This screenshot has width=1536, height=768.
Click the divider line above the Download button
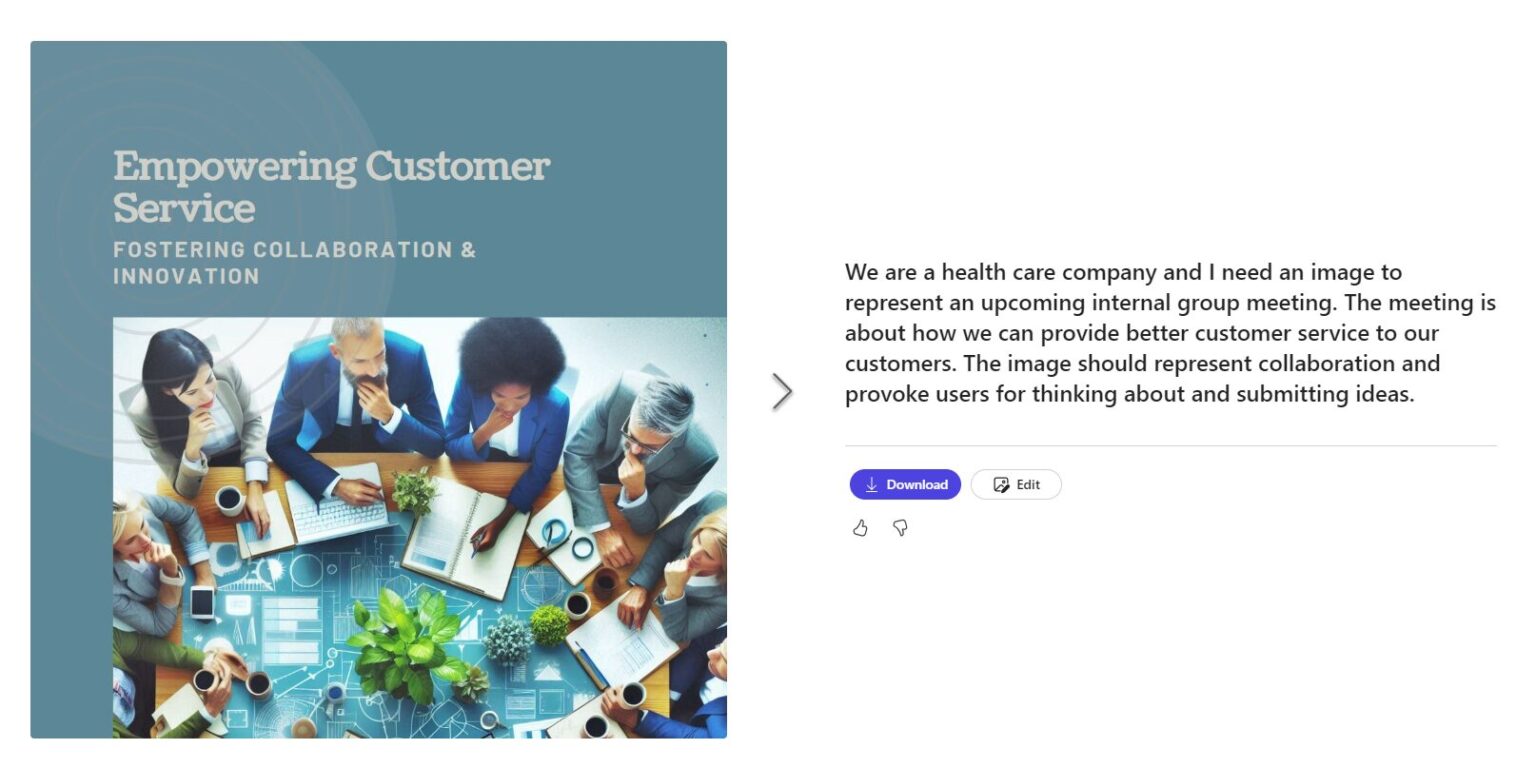(1170, 445)
